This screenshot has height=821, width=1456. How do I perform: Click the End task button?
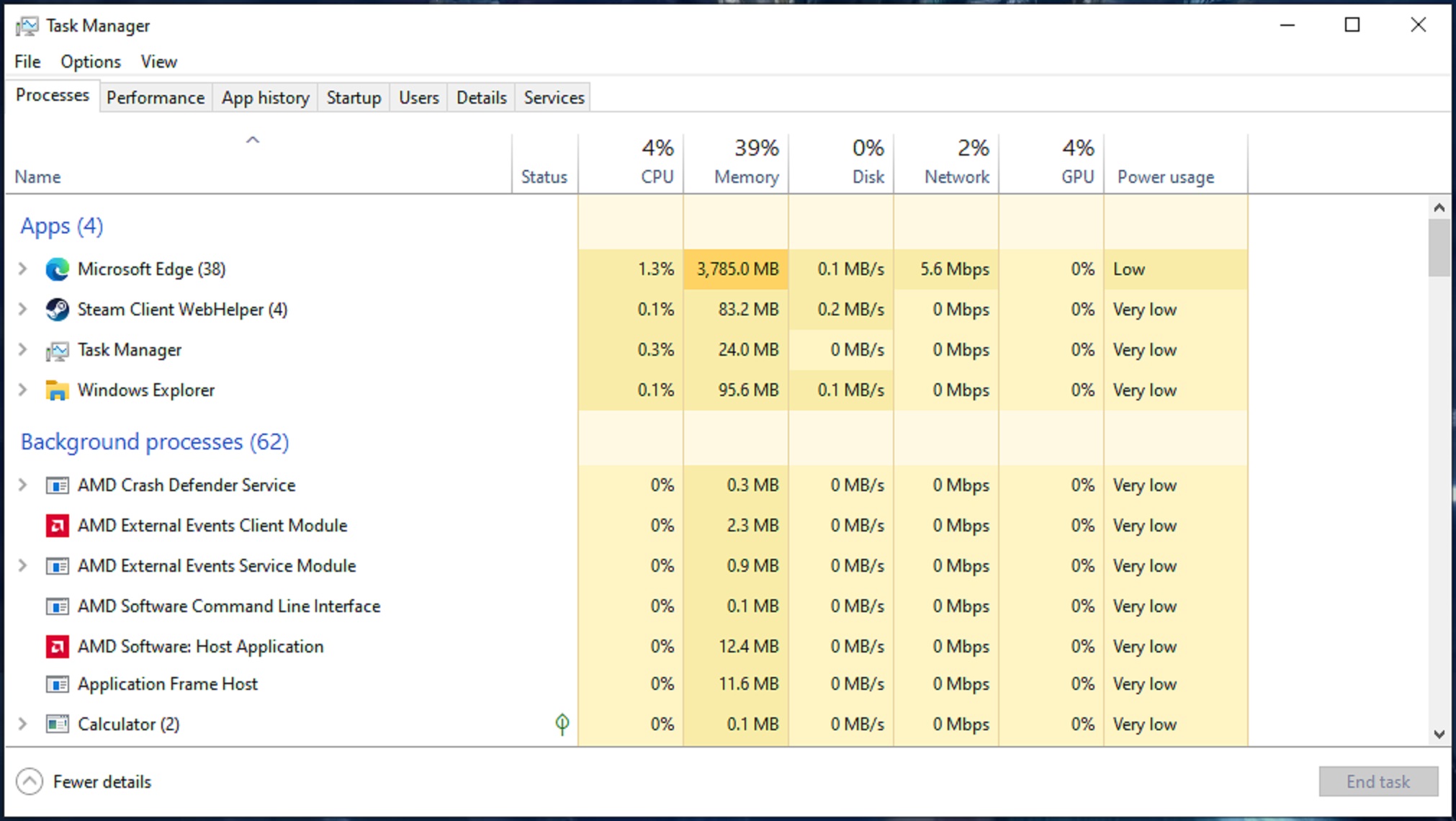1378,781
